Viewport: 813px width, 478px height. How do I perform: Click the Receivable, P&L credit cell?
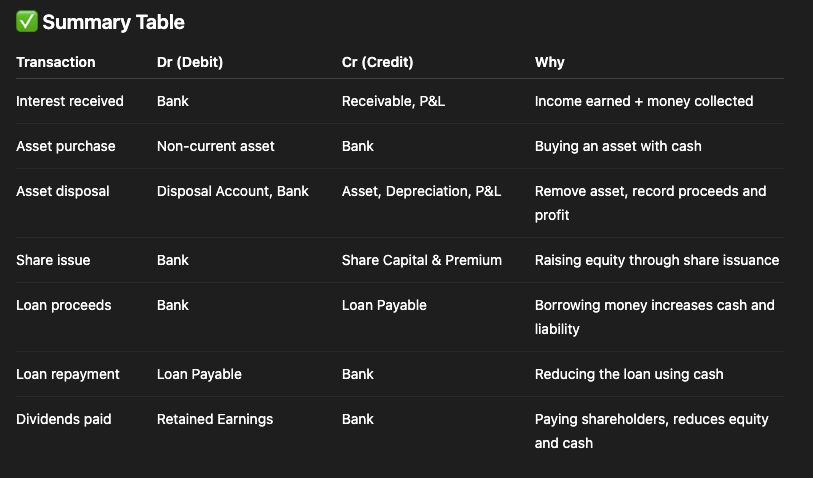pos(393,101)
